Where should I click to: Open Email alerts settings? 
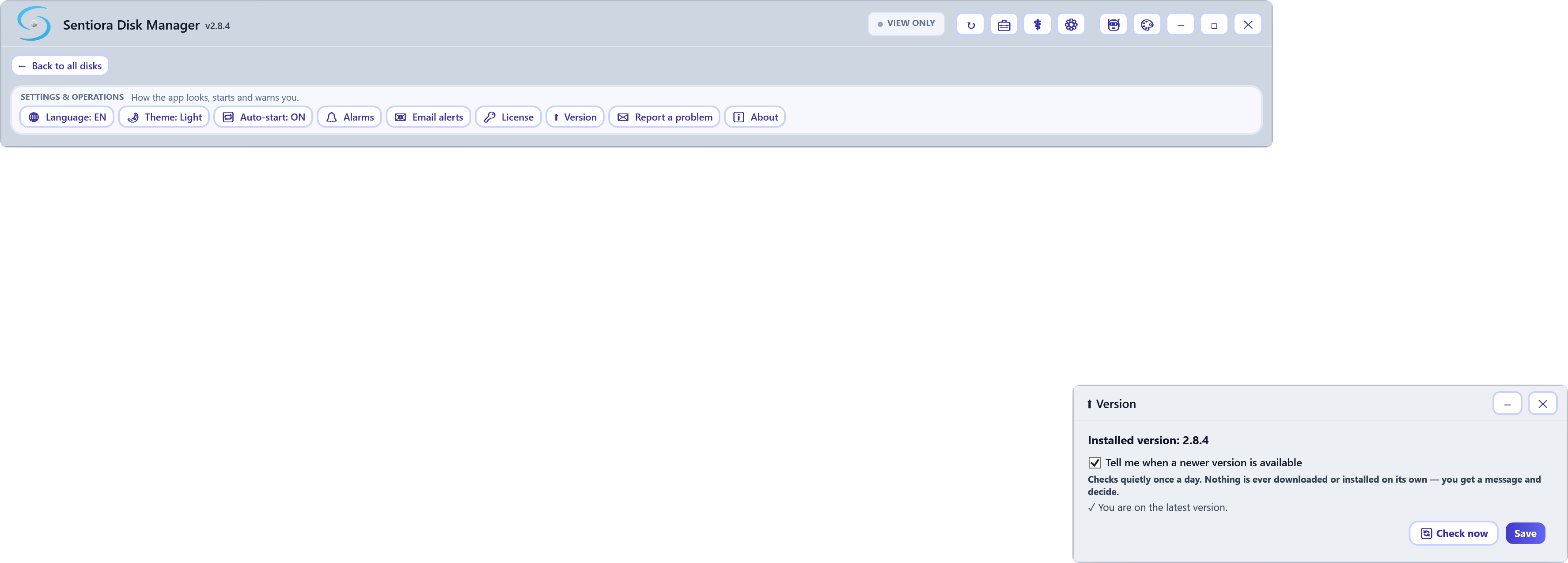pyautogui.click(x=428, y=117)
